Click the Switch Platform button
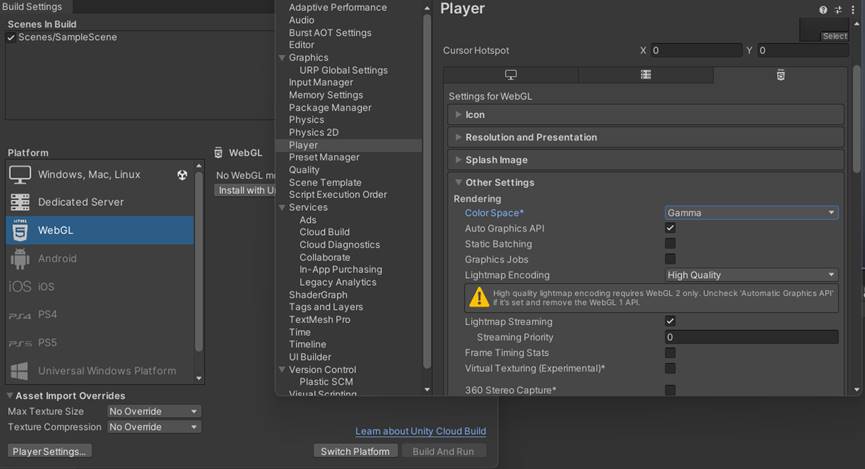865x469 pixels. pos(355,451)
